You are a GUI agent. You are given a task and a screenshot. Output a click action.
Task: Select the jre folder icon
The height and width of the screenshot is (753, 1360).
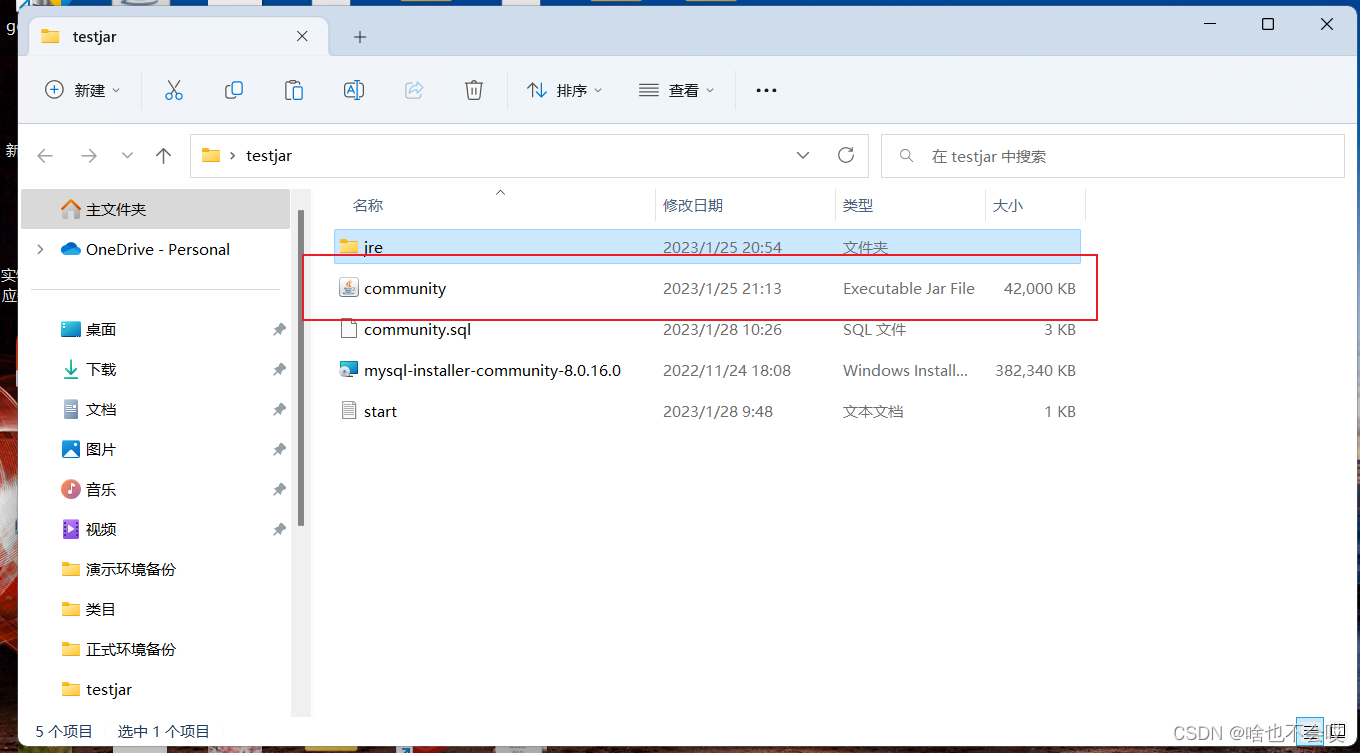(348, 247)
